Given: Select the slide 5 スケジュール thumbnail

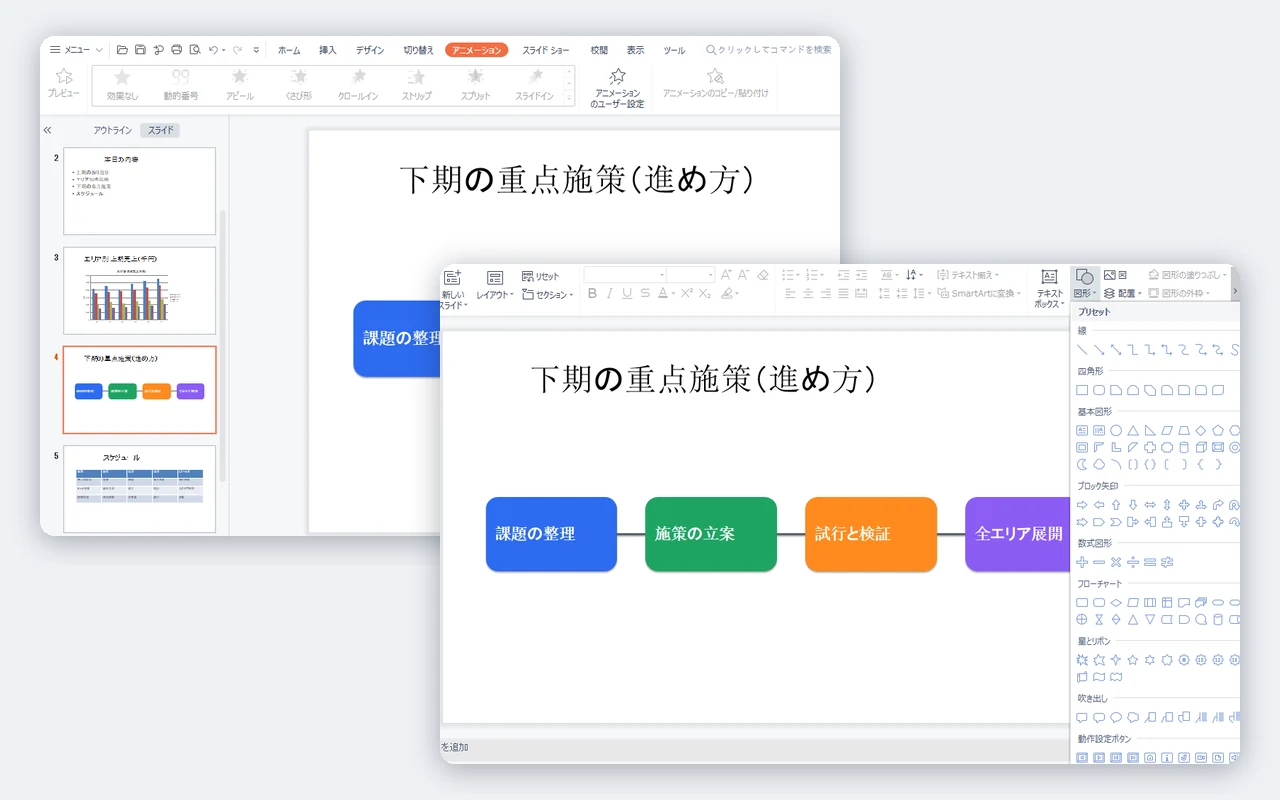Looking at the screenshot, I should pyautogui.click(x=139, y=489).
